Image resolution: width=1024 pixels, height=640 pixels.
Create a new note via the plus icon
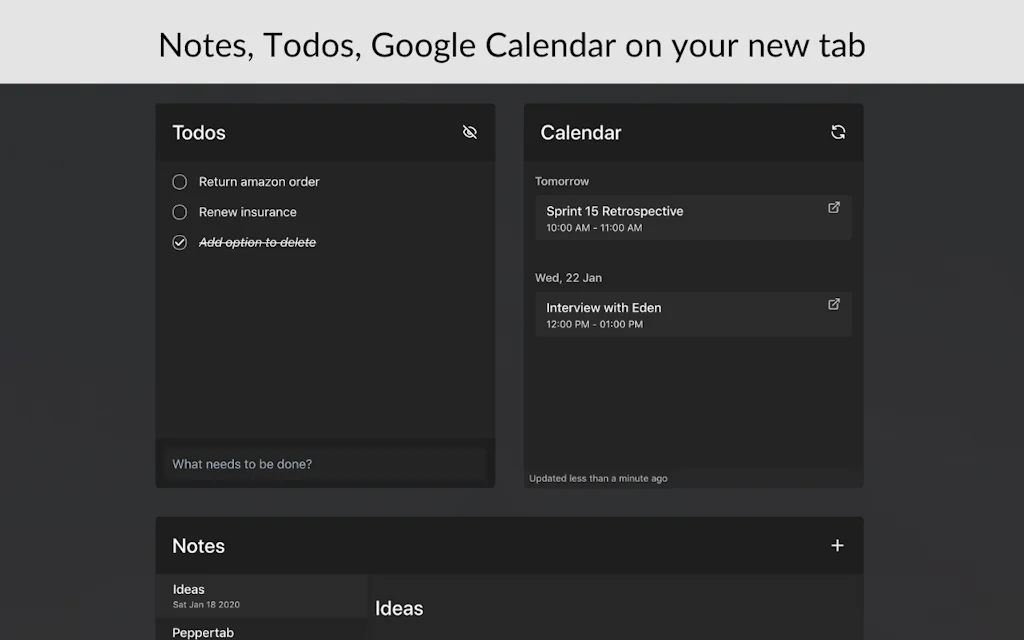[x=837, y=545]
